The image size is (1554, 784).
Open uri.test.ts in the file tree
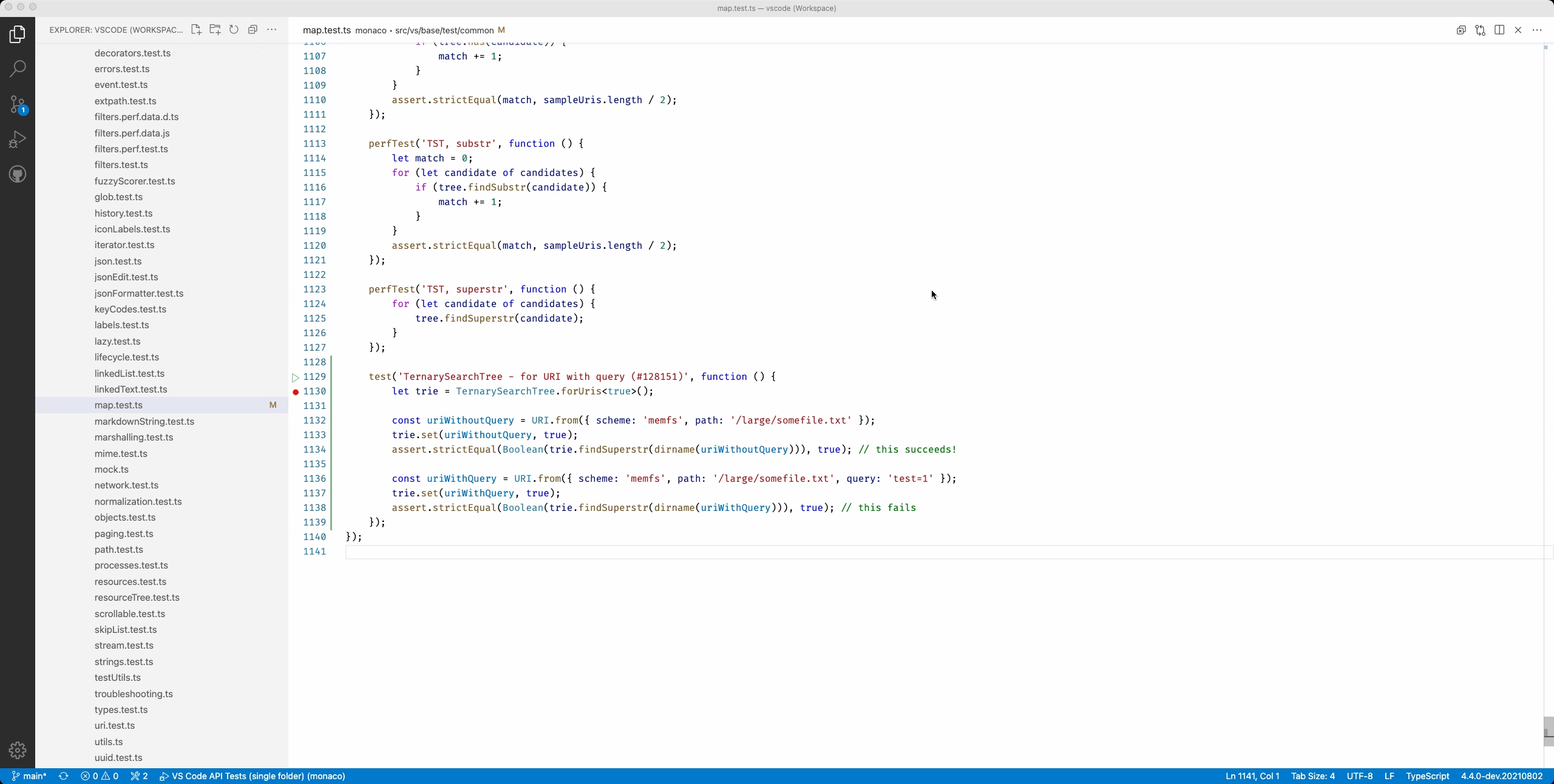115,726
